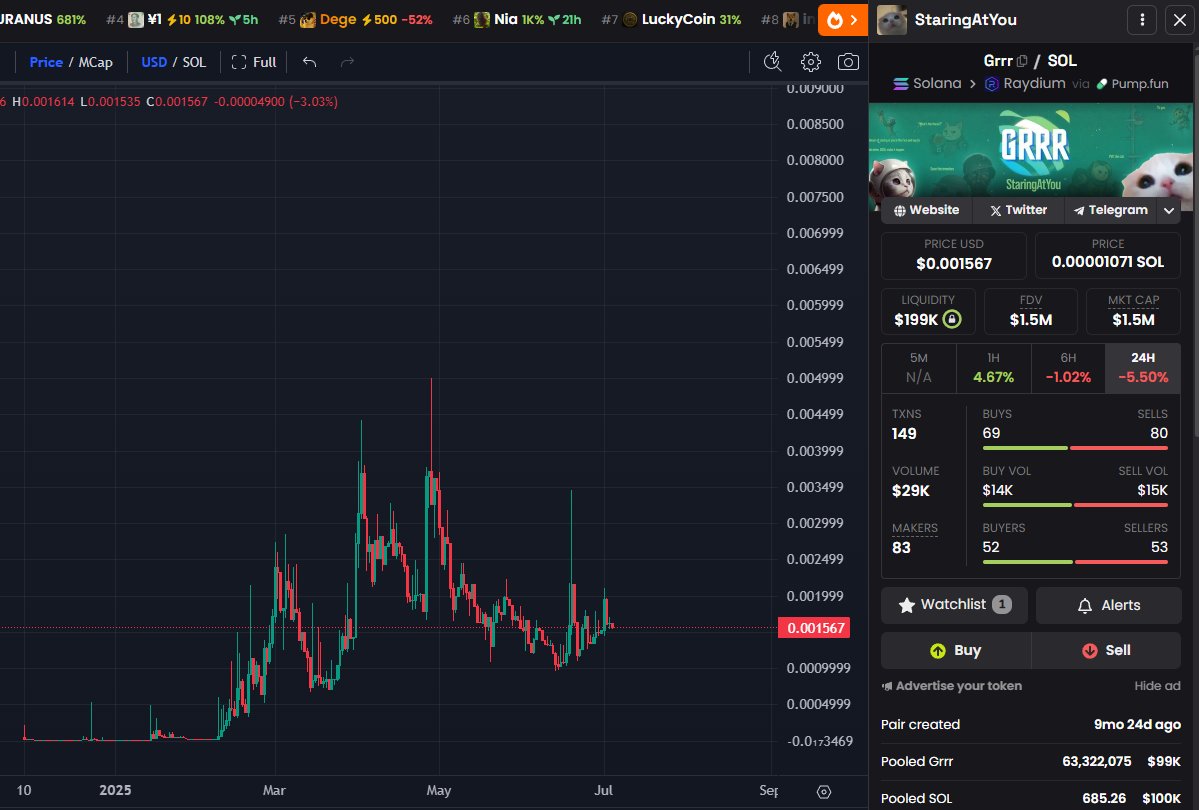Click Hide ad link
Image resolution: width=1199 pixels, height=810 pixels.
tap(1157, 686)
